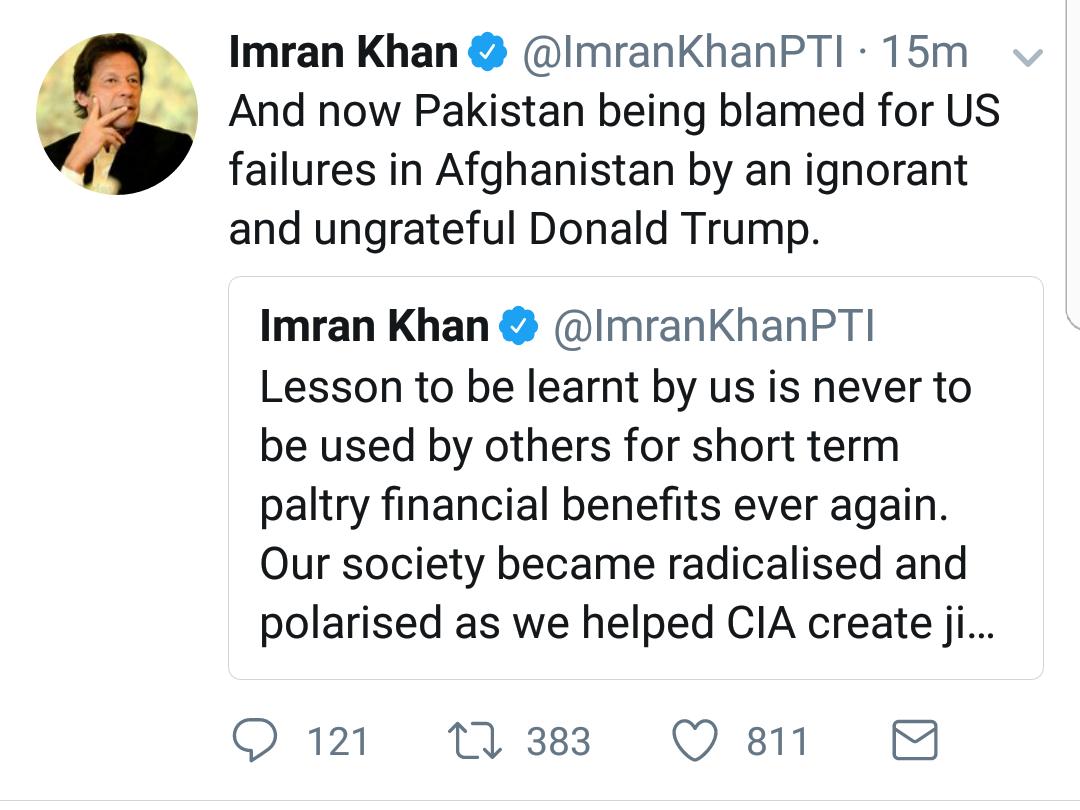Click the blue verified badge next to Imran Khan
1080x810 pixels.
(x=489, y=51)
